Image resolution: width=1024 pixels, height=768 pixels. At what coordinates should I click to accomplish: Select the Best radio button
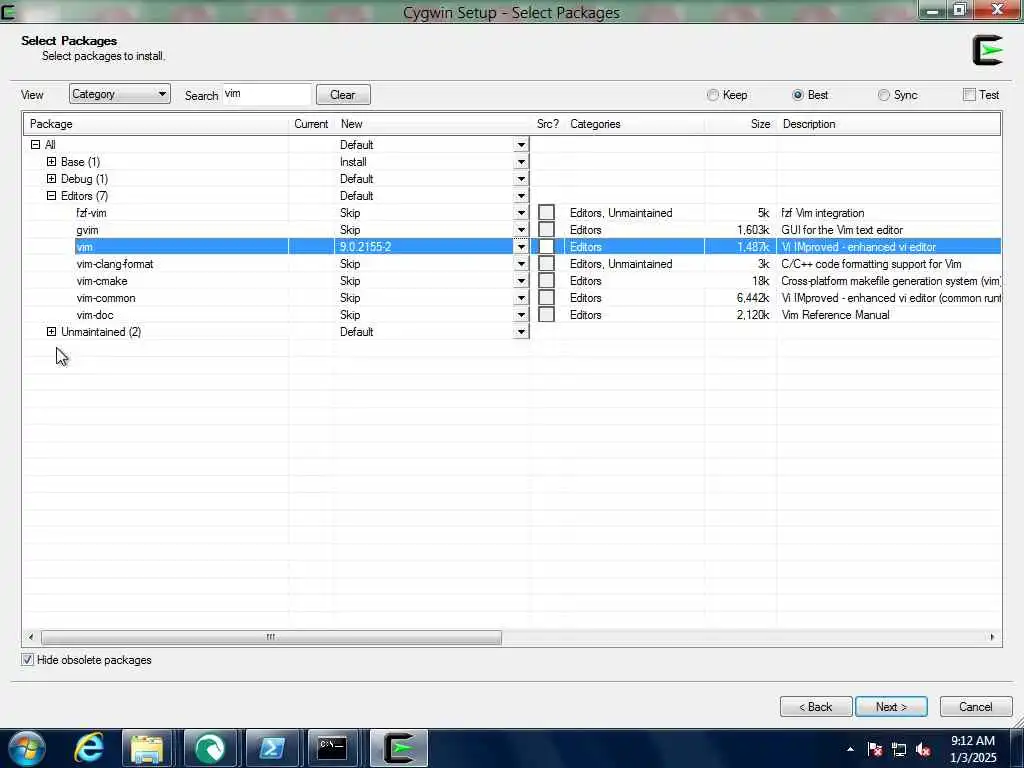coord(797,95)
